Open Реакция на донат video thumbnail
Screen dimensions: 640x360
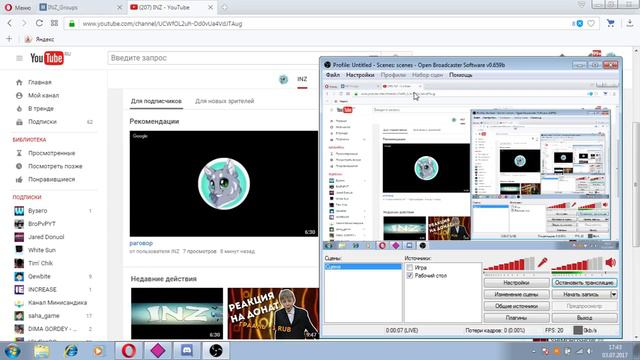click(x=273, y=313)
